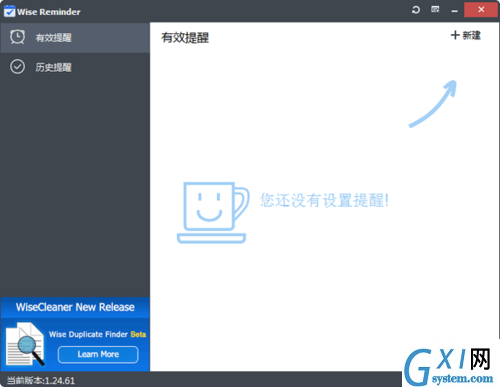Viewport: 500px width, 387px height.
Task: Click the checkmark circle icon beside 历史提醒
Action: pos(17,67)
